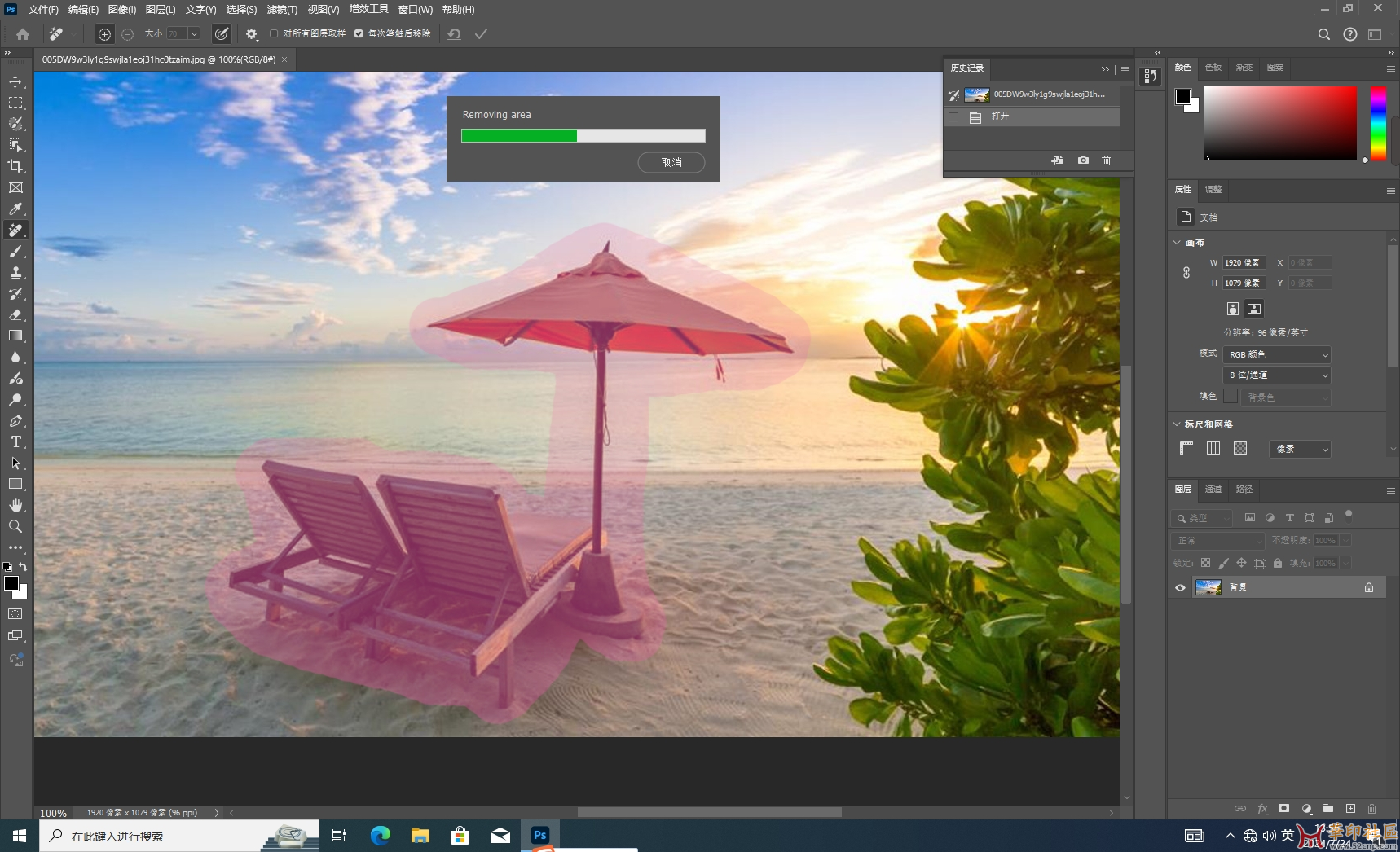The width and height of the screenshot is (1400, 852).
Task: Select landscape canvas orientation button
Action: coord(1254,309)
